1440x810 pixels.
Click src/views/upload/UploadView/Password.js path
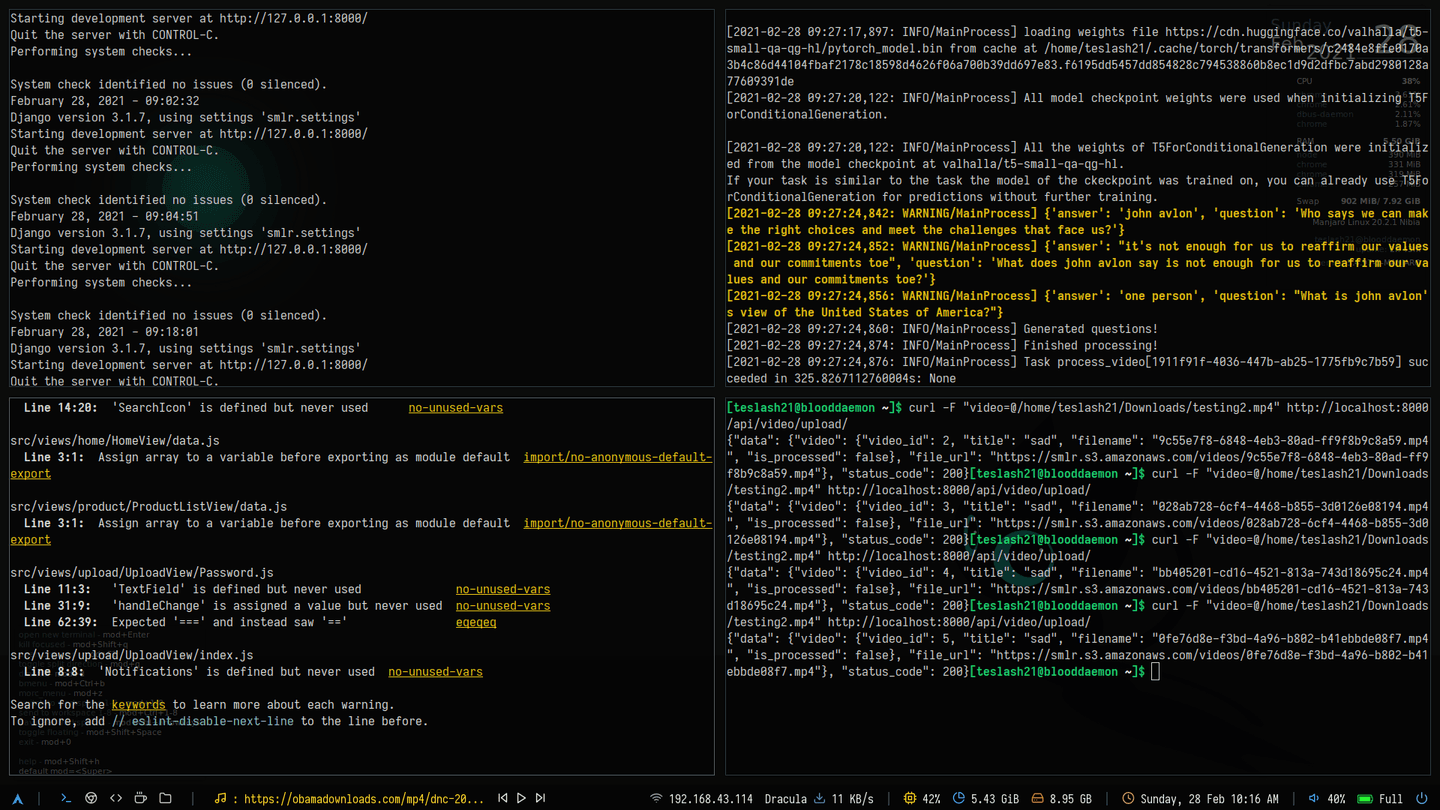pyautogui.click(x=142, y=573)
